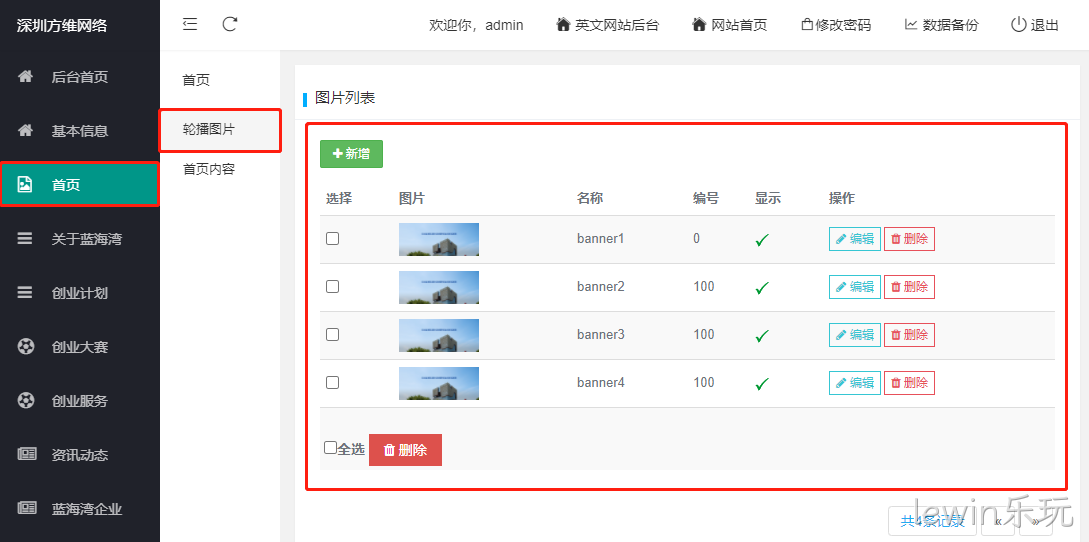Tick the checkbox for banner1
Viewport: 1089px width, 542px height.
point(333,238)
